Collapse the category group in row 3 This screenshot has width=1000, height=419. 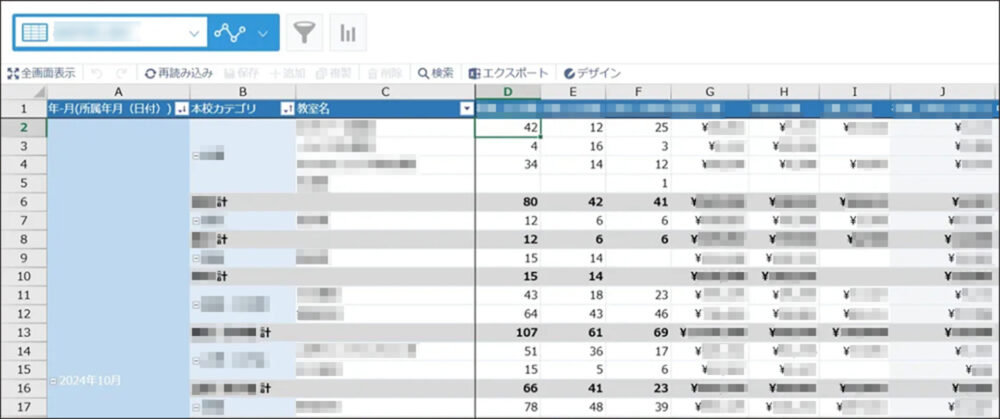pos(195,155)
